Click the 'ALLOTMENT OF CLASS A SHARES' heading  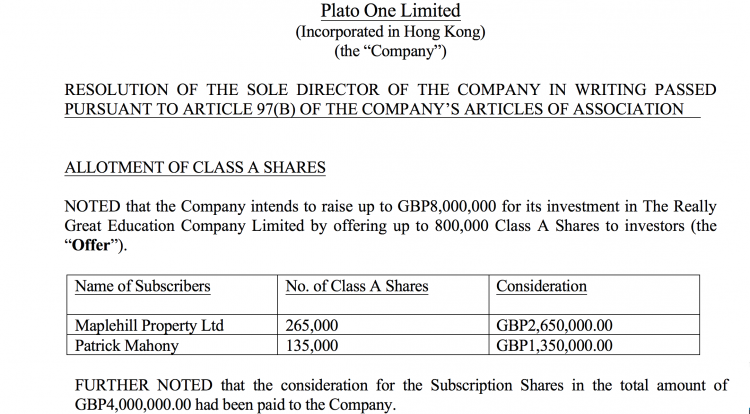(195, 167)
